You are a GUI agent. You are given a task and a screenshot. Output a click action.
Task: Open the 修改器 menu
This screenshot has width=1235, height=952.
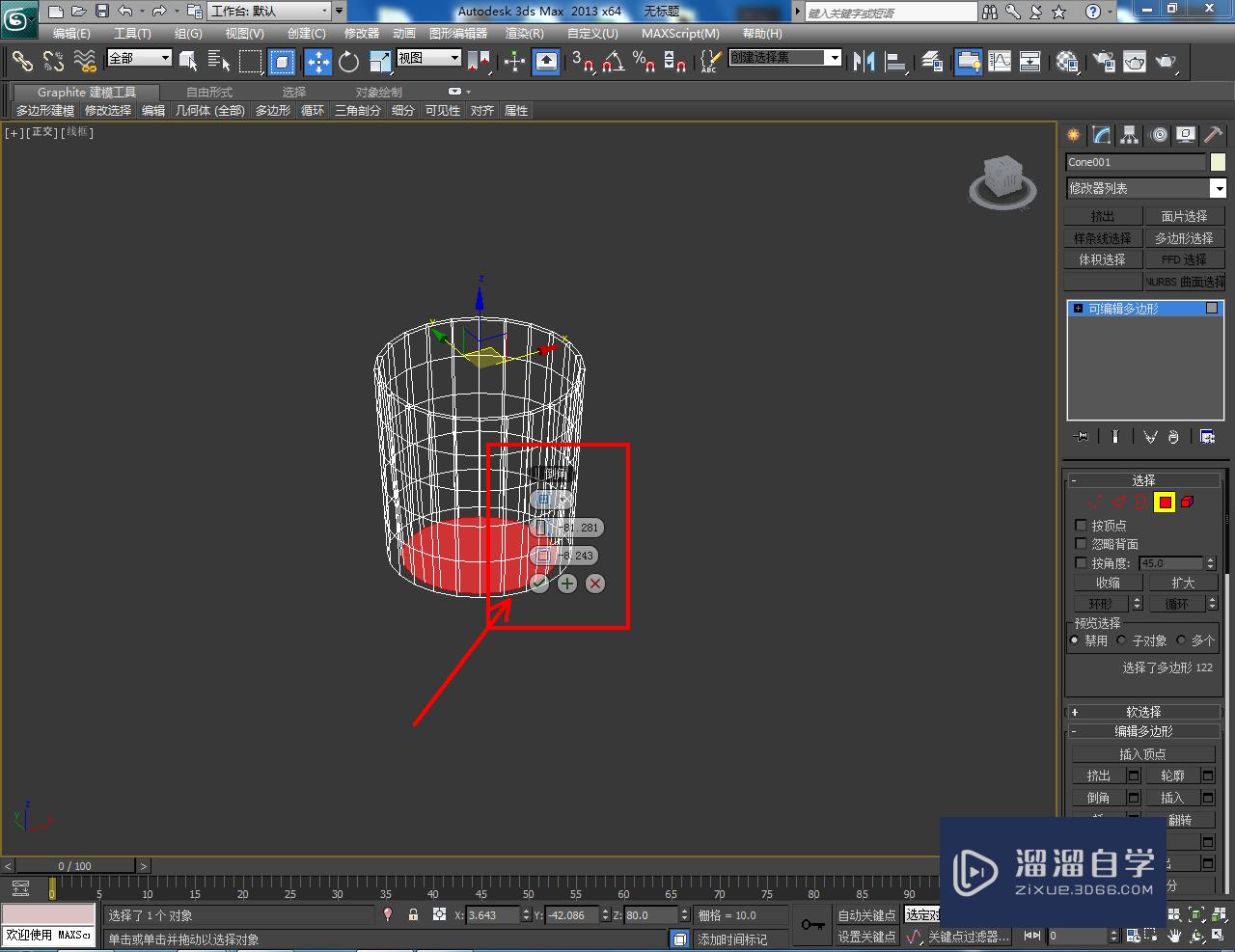[362, 33]
